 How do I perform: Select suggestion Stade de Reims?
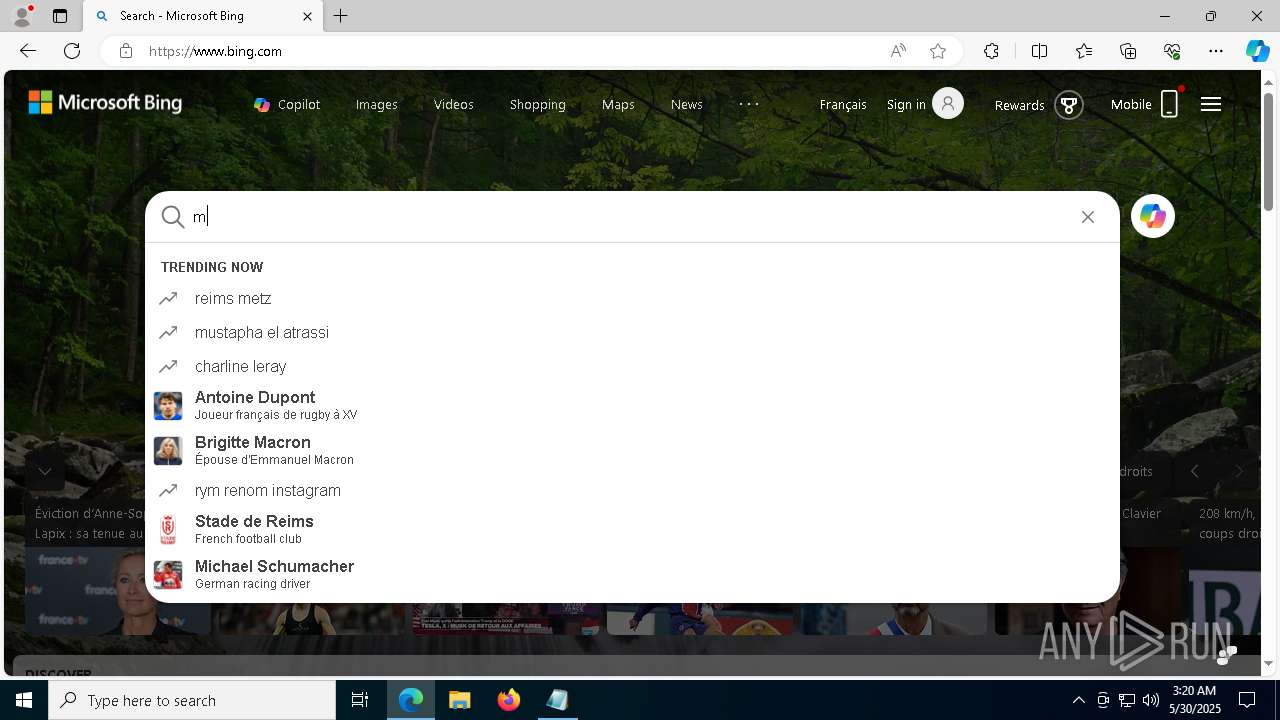point(632,529)
